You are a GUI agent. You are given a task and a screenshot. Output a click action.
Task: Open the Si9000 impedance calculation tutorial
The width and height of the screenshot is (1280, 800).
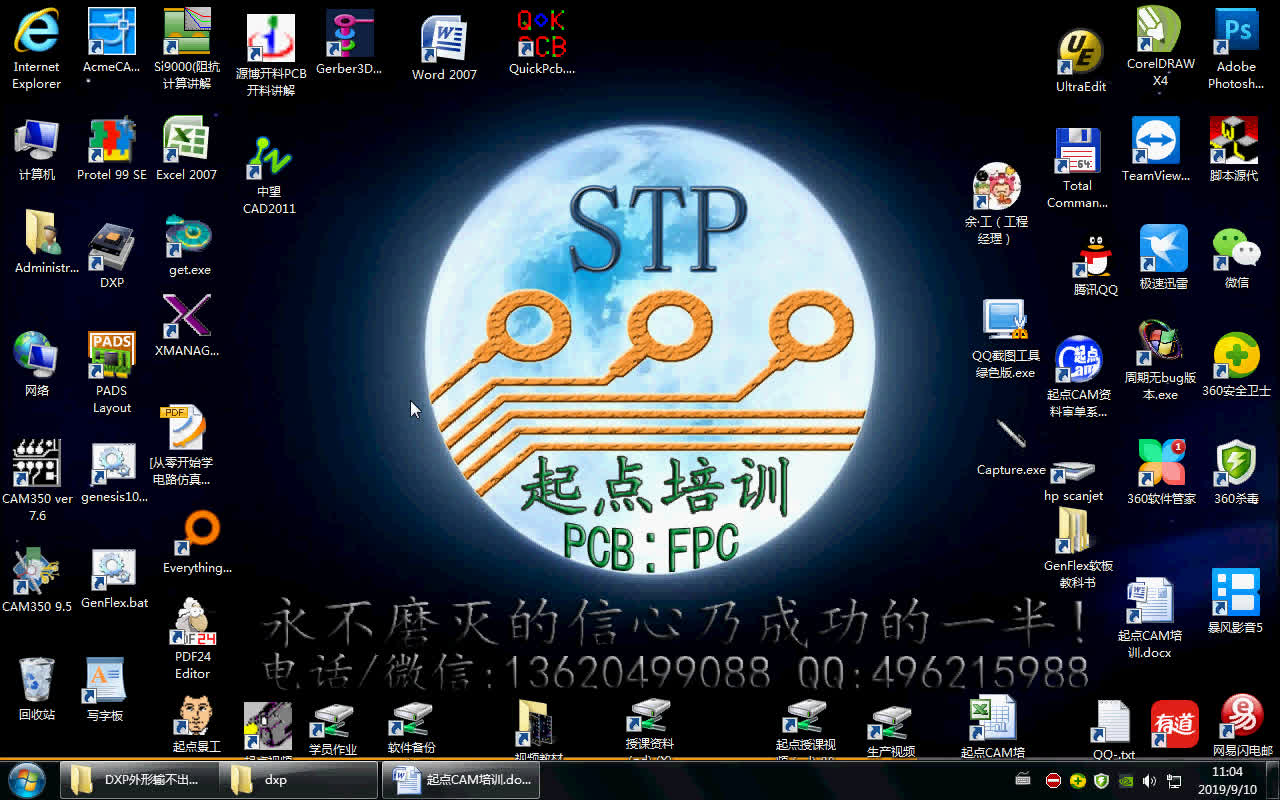(186, 30)
